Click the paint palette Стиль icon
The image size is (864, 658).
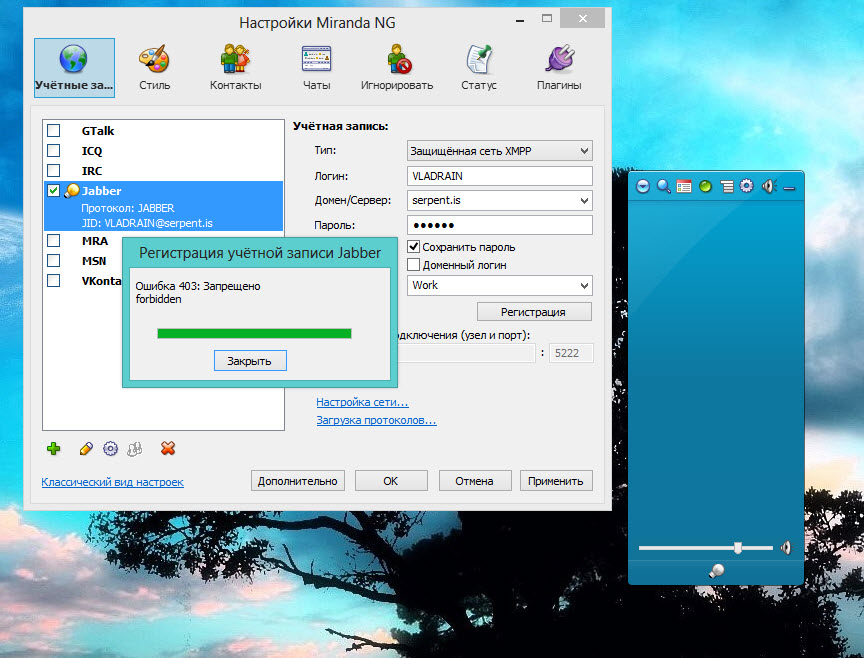154,58
